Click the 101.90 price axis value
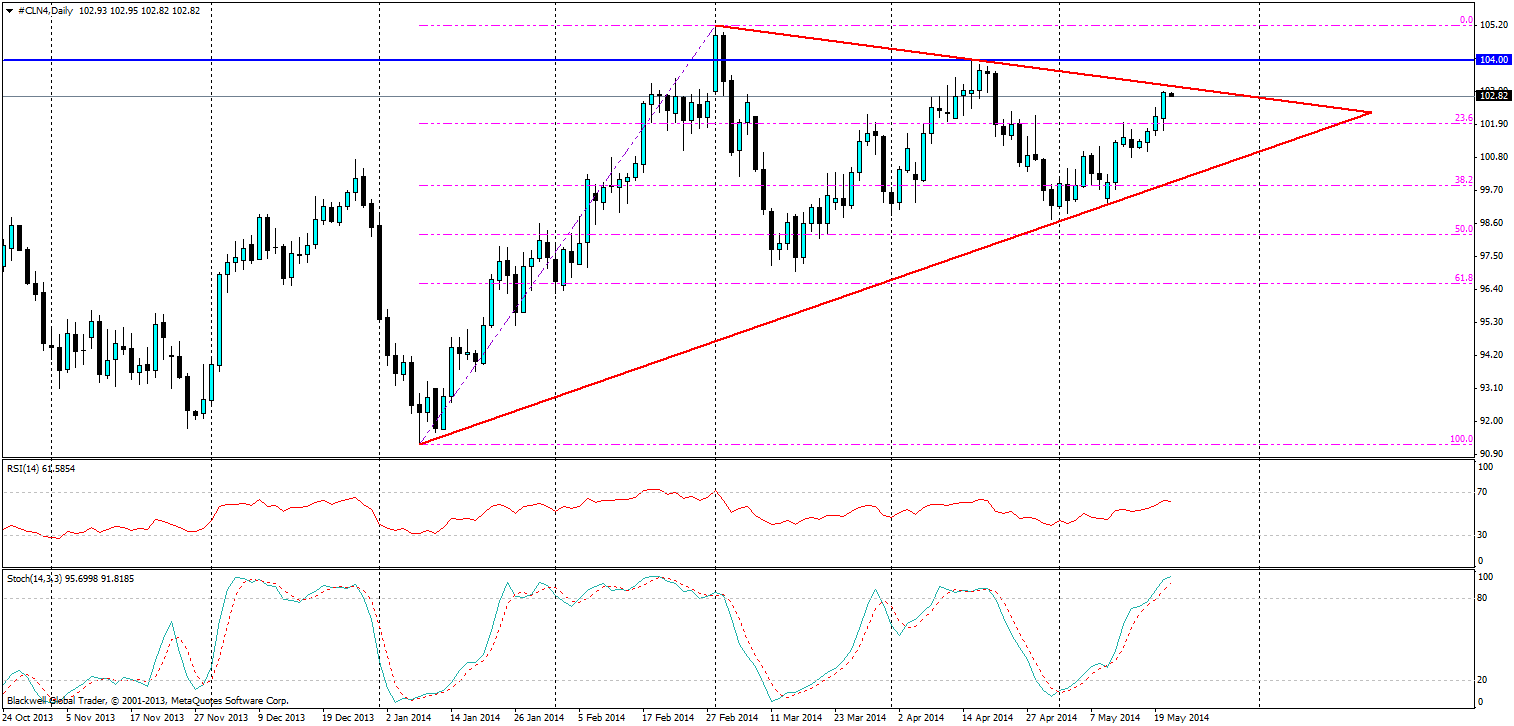The width and height of the screenshot is (1514, 726). pos(1492,124)
